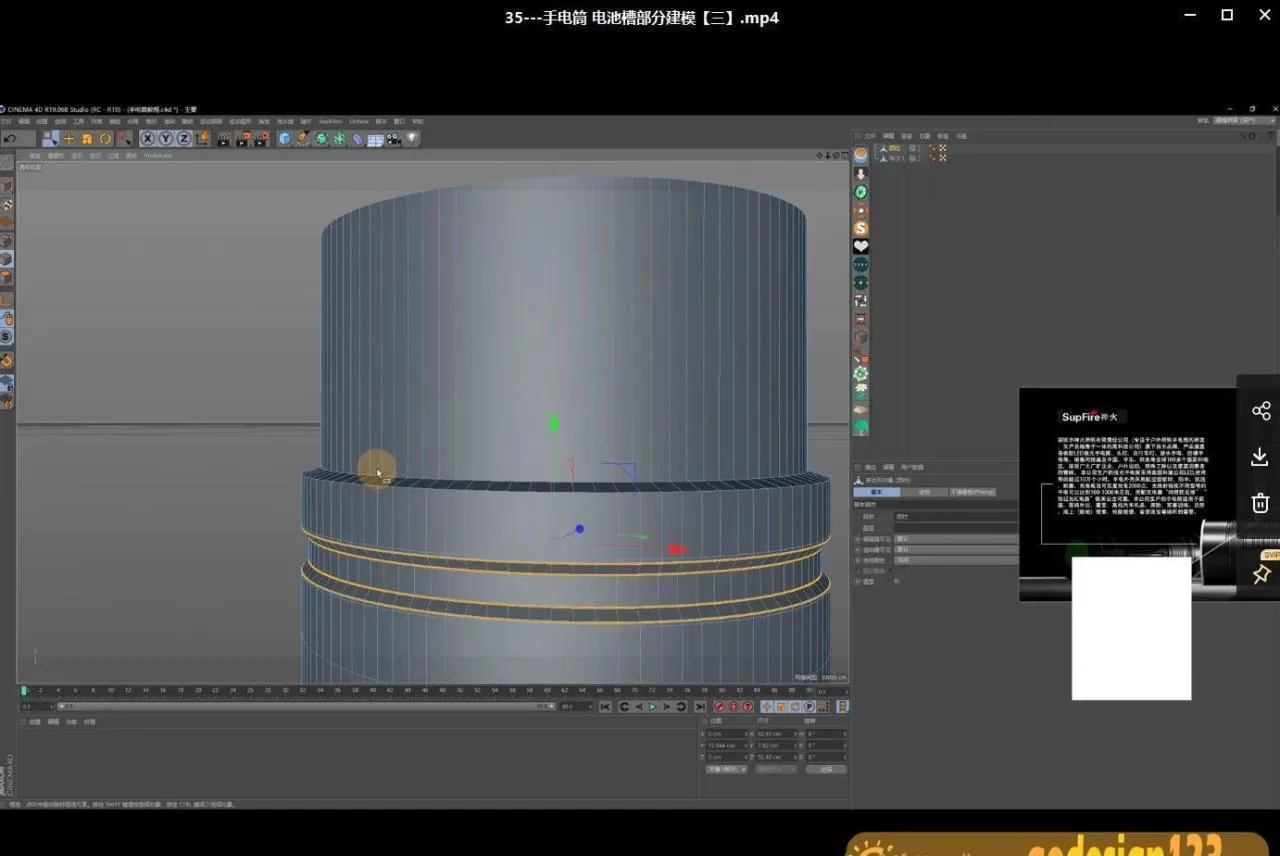The image size is (1280, 856).
Task: Select the Z axis lock icon
Action: [x=183, y=139]
